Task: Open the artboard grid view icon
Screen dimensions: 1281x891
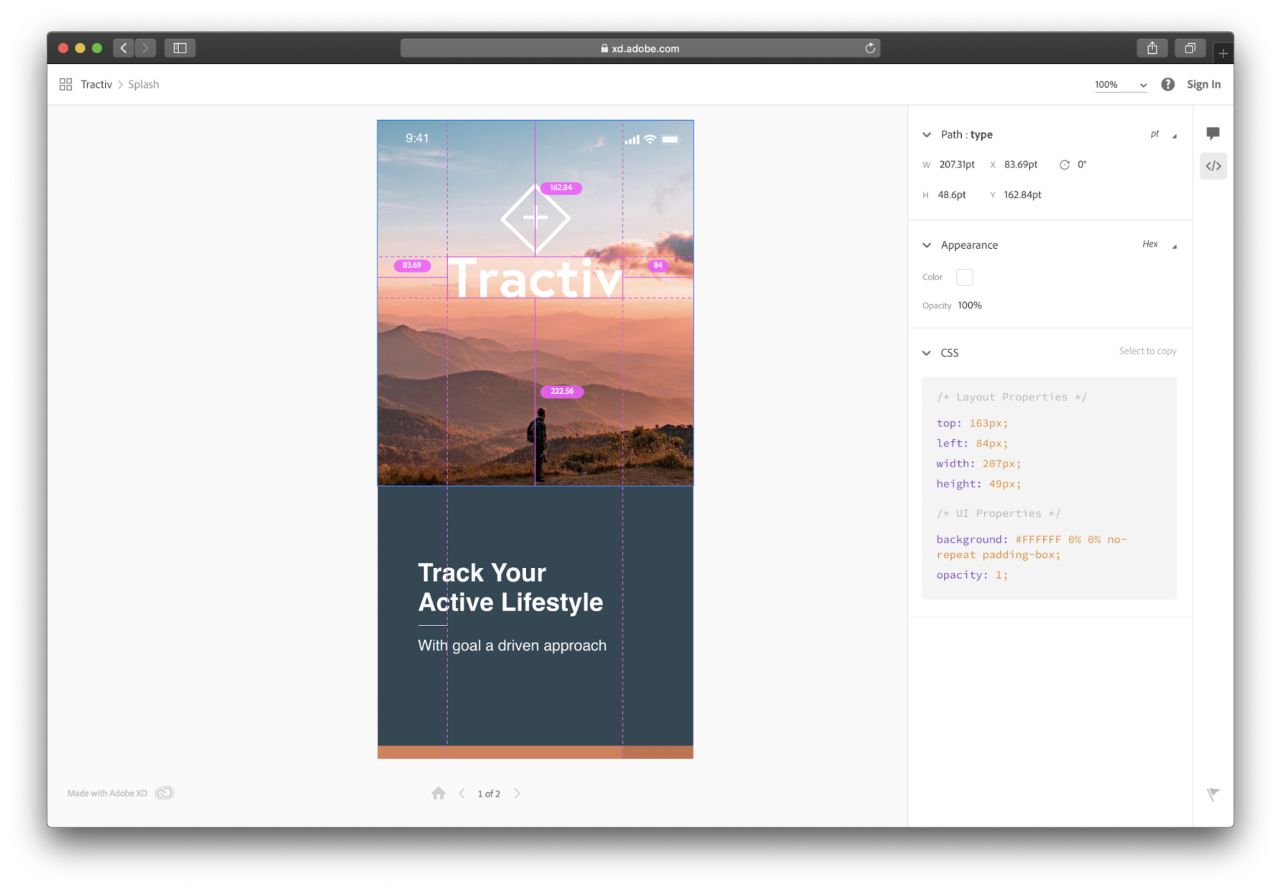Action: point(66,85)
